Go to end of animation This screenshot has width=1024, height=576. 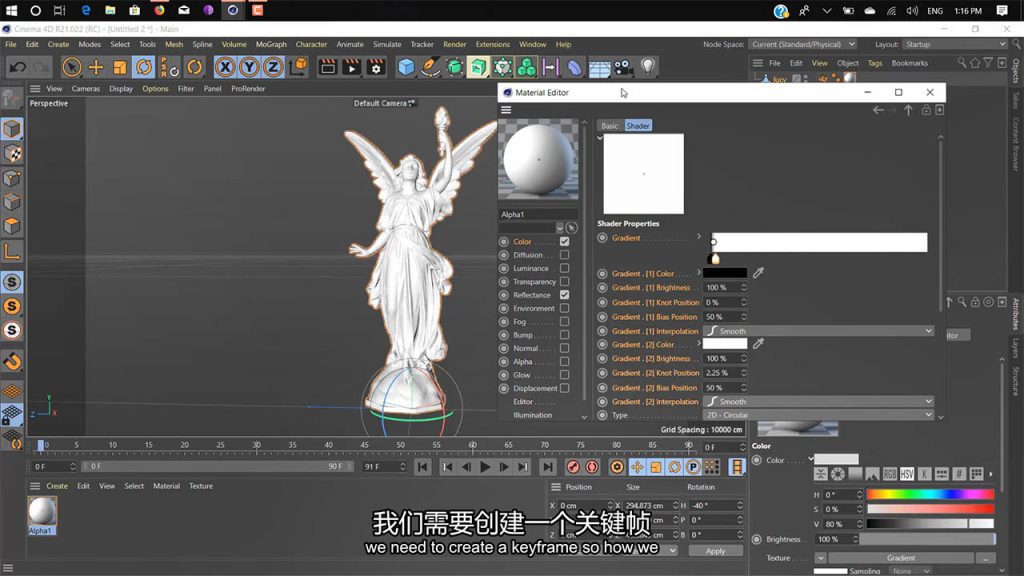tap(548, 466)
